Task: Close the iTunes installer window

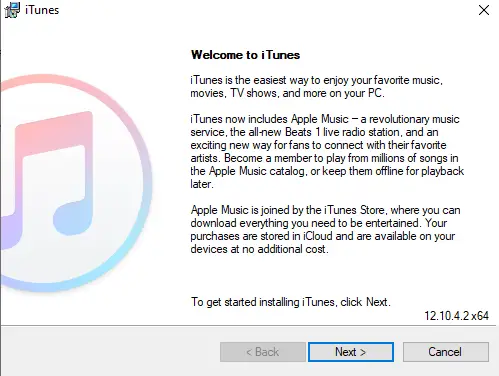Action: (484, 10)
